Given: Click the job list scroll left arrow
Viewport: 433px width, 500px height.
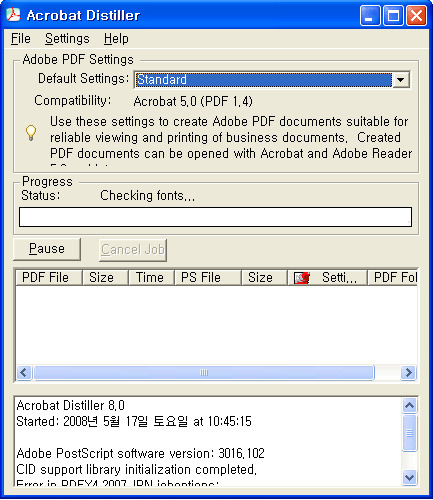Looking at the screenshot, I should pos(24,372).
